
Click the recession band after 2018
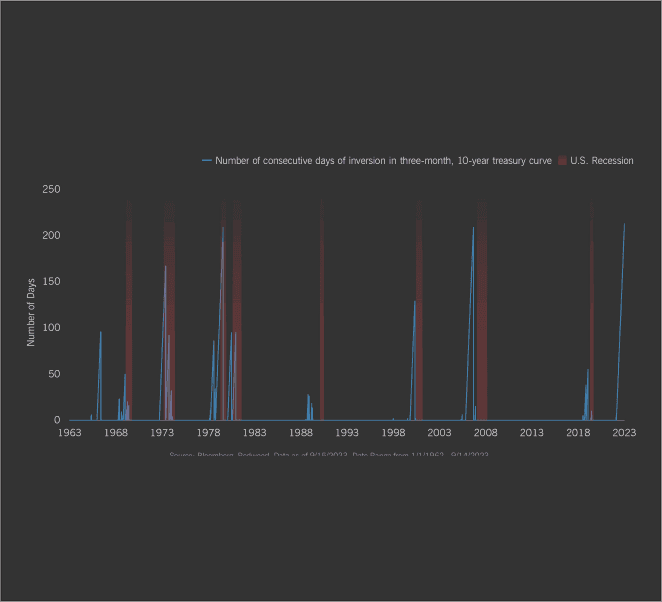click(x=592, y=310)
